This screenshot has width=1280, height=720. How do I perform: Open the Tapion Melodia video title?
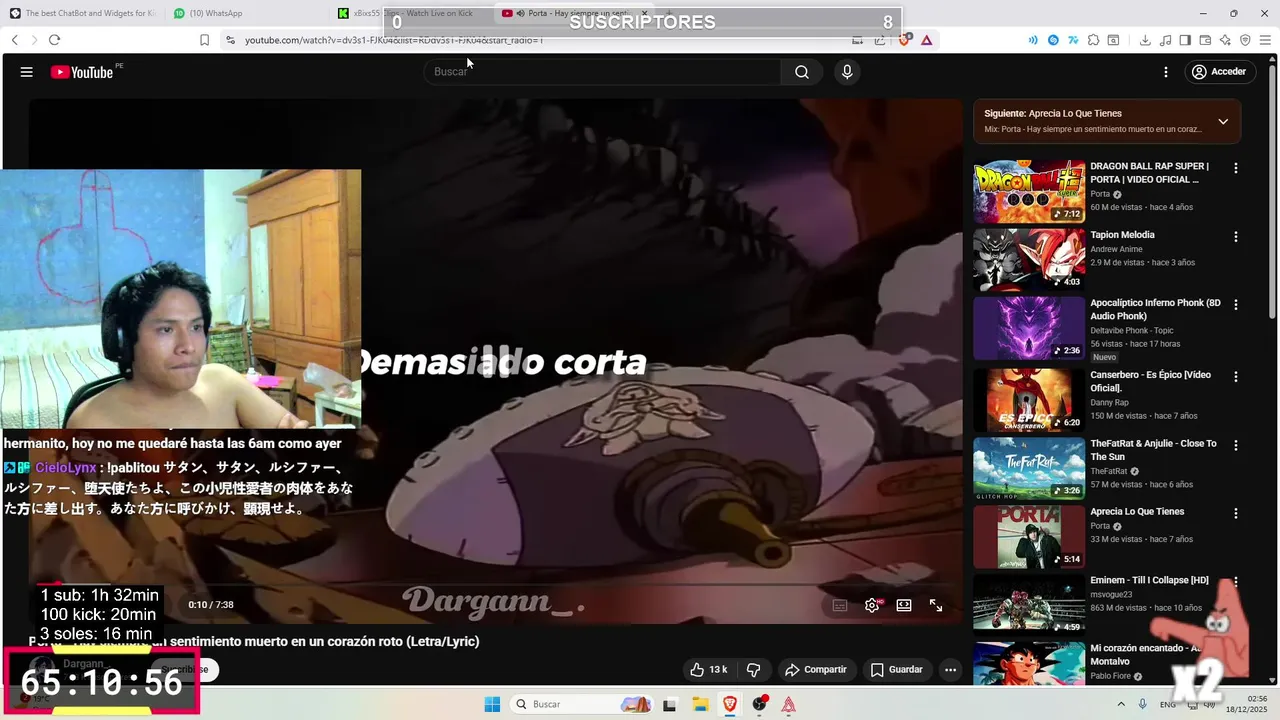[x=1122, y=235]
